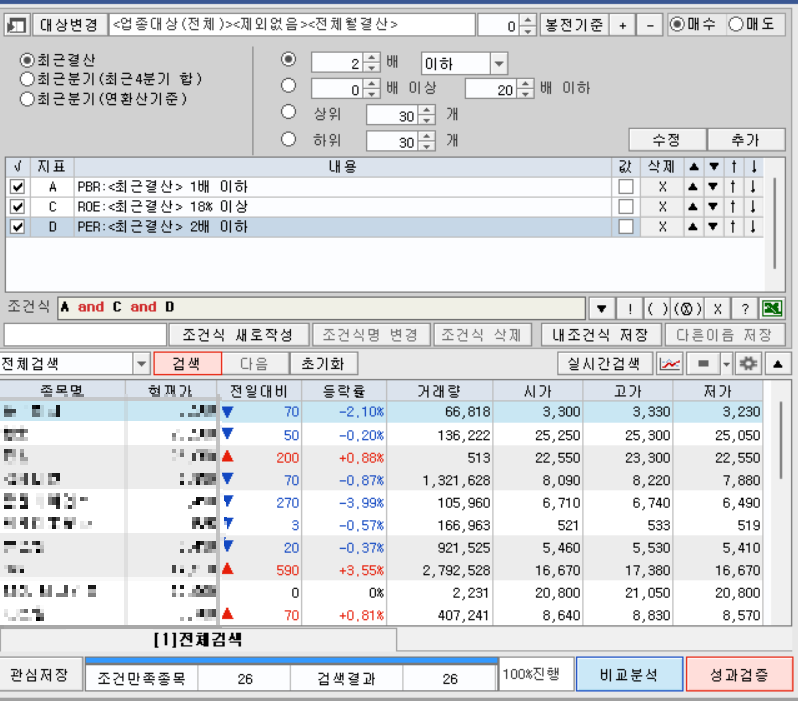Click the X clear formula button

tap(717, 309)
